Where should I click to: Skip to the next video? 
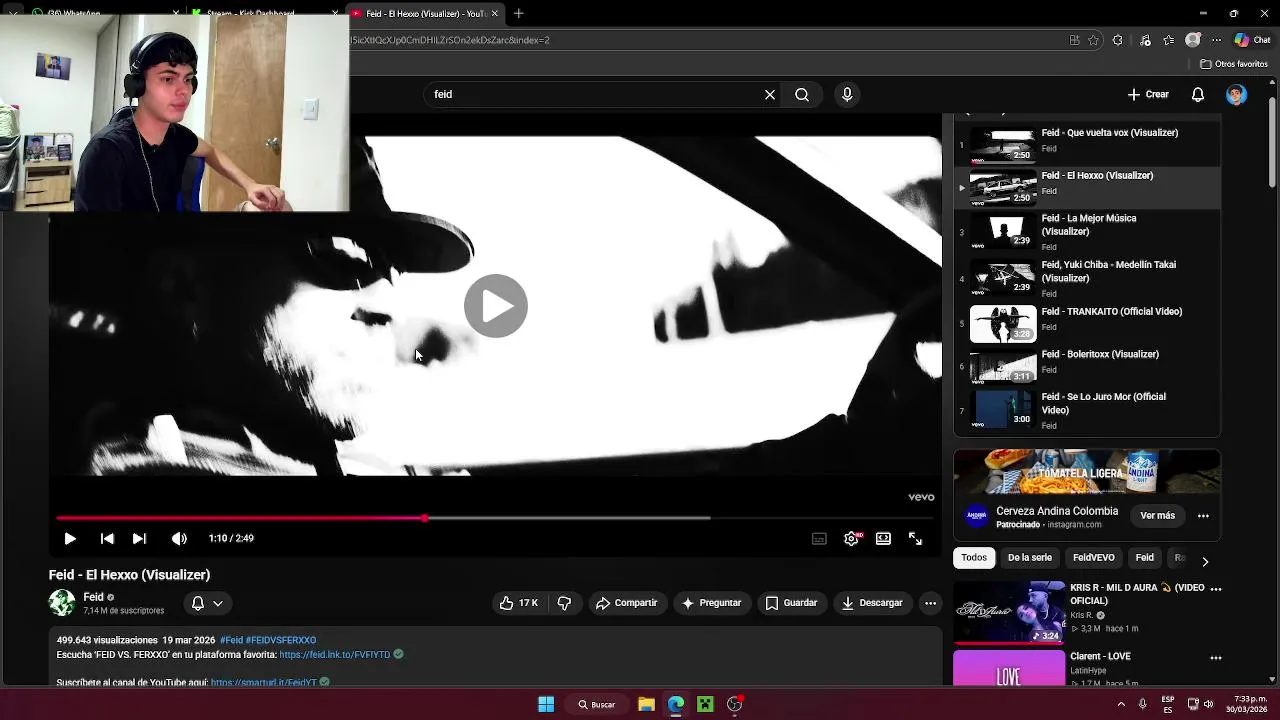(x=139, y=538)
